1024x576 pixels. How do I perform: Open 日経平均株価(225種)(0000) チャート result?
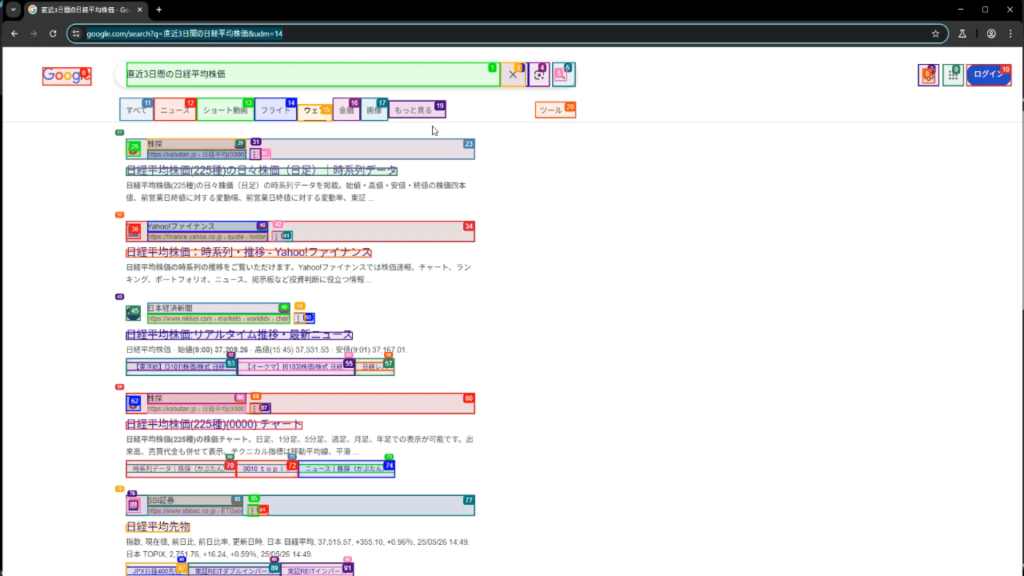(x=214, y=424)
